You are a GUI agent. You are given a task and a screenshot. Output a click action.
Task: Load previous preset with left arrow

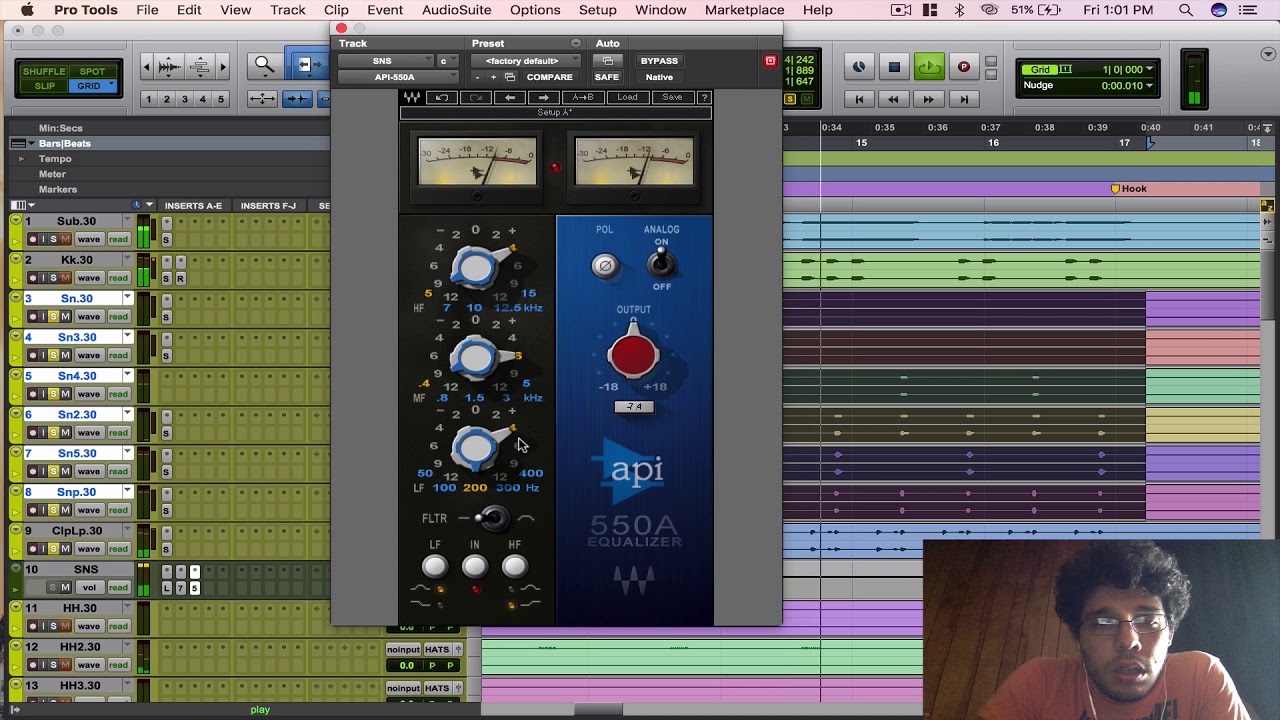(510, 97)
